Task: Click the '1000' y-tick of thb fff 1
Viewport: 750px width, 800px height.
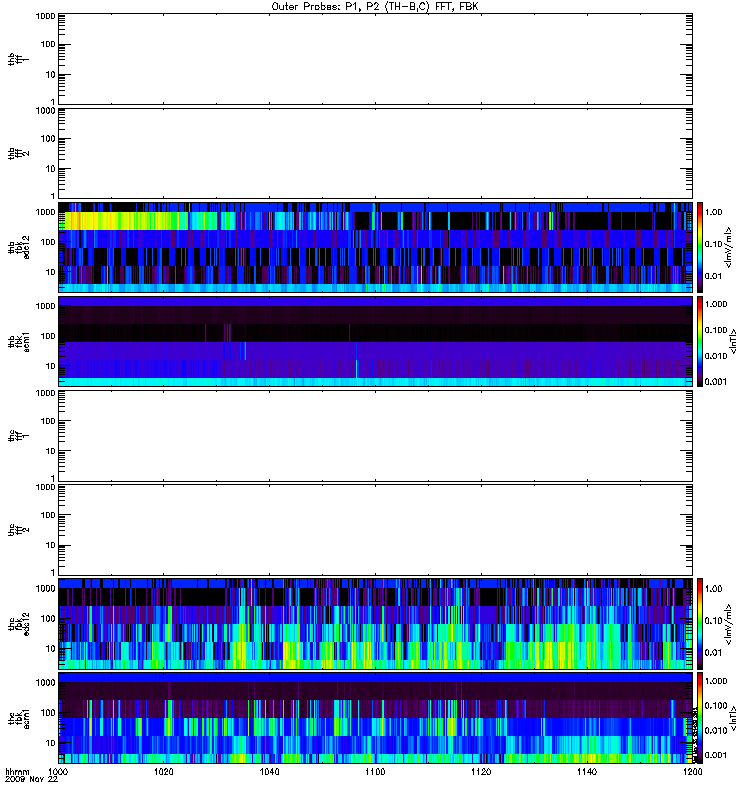Action: (45, 16)
